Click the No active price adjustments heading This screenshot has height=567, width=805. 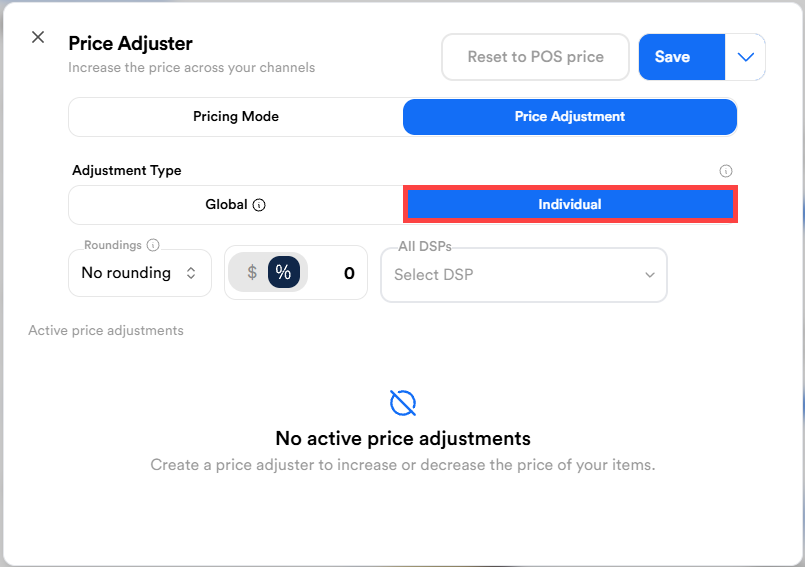(403, 438)
